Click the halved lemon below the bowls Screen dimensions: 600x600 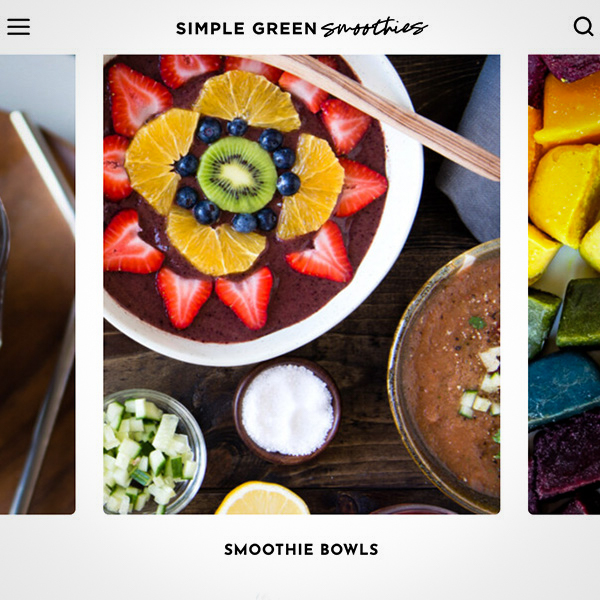tap(262, 498)
